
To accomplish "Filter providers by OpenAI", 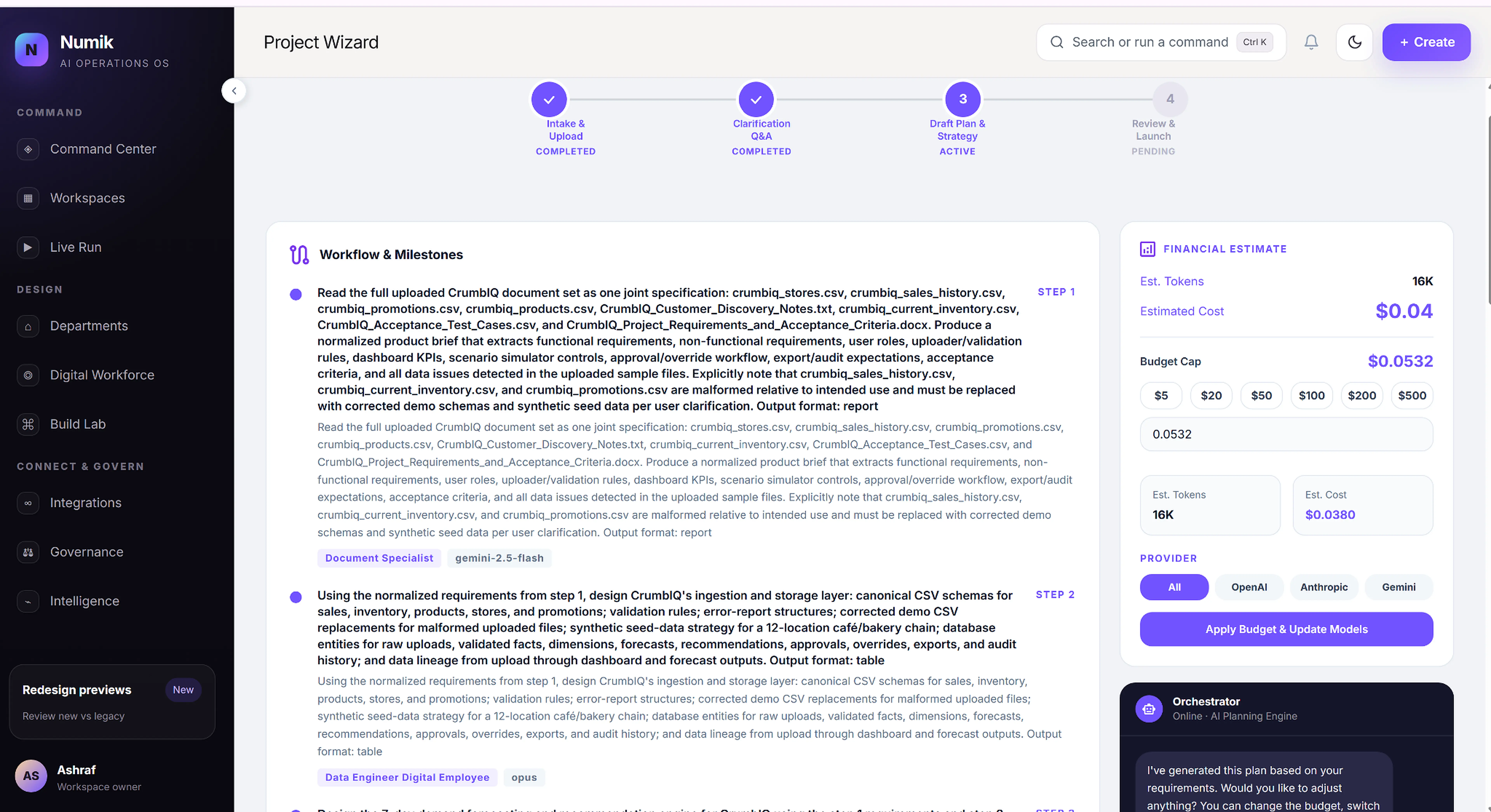I will point(1249,587).
